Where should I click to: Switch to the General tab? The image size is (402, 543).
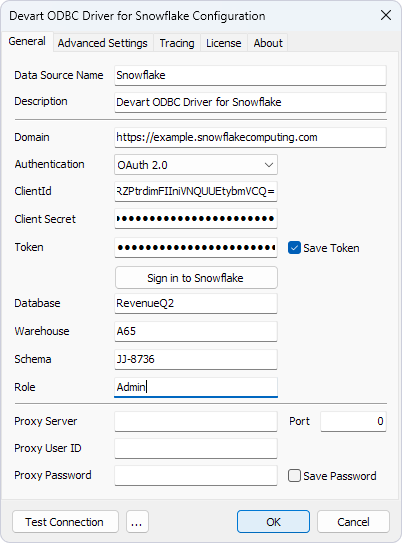coord(27,42)
